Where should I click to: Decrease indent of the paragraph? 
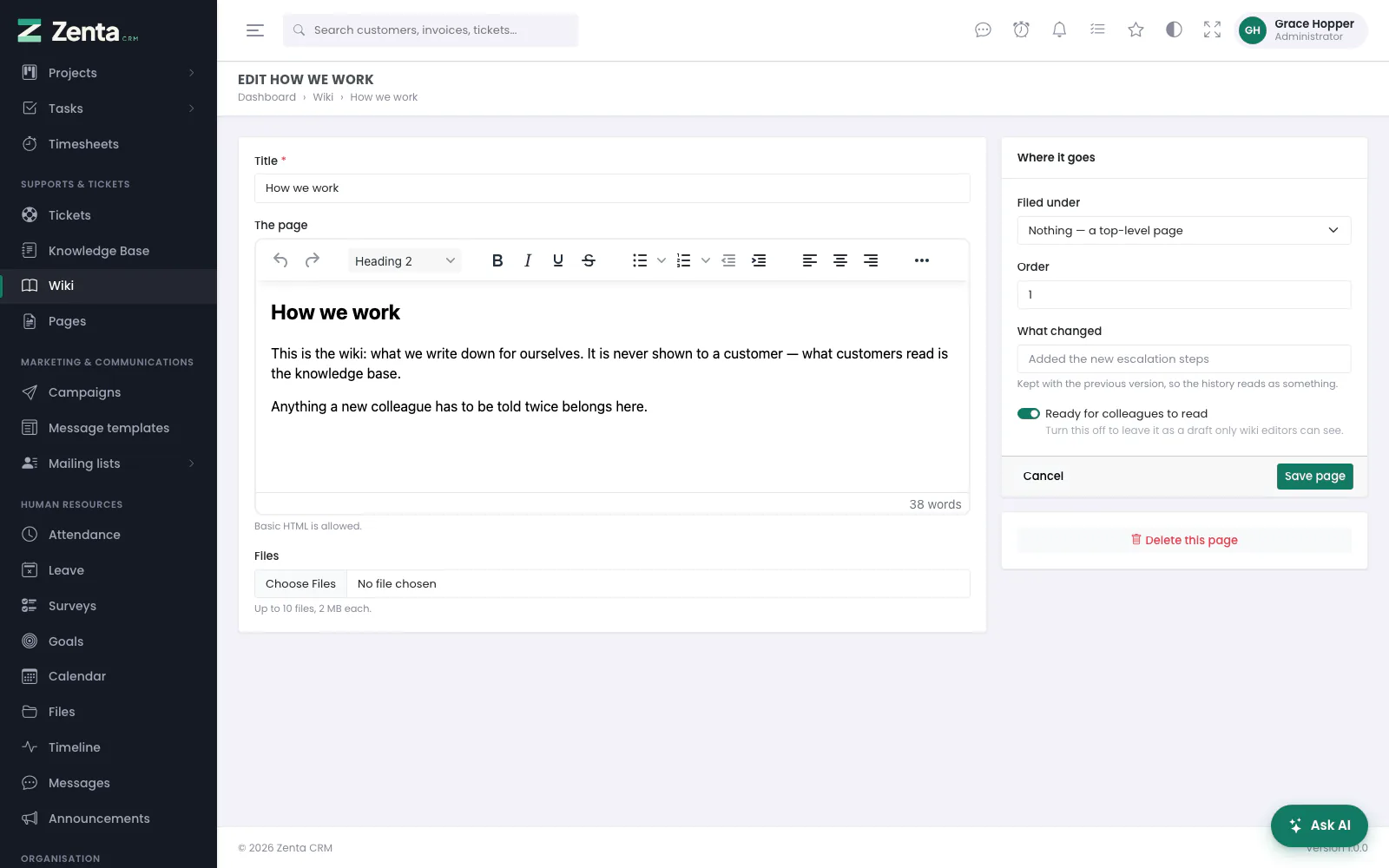tap(728, 260)
